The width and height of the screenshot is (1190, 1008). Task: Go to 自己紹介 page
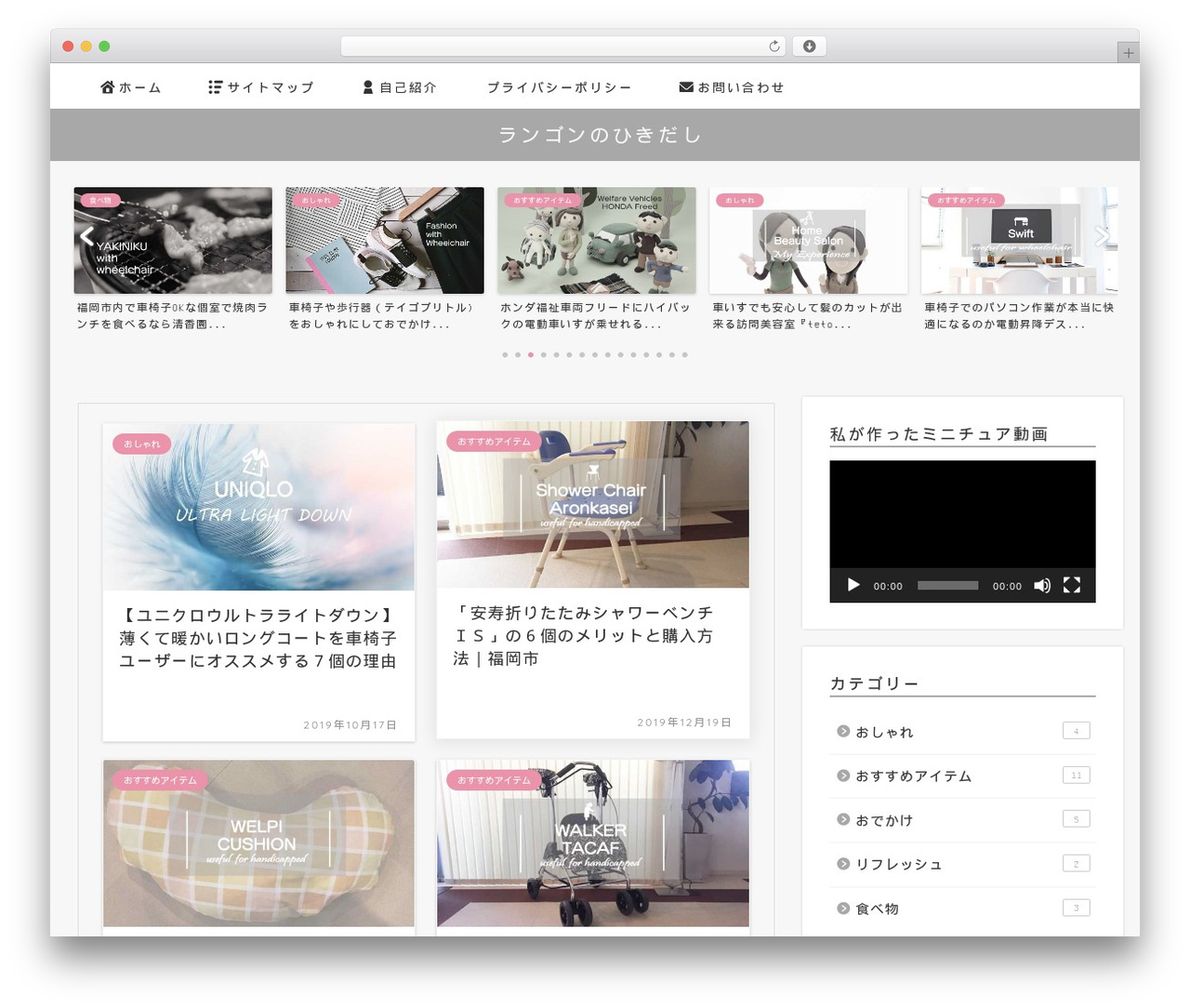400,87
